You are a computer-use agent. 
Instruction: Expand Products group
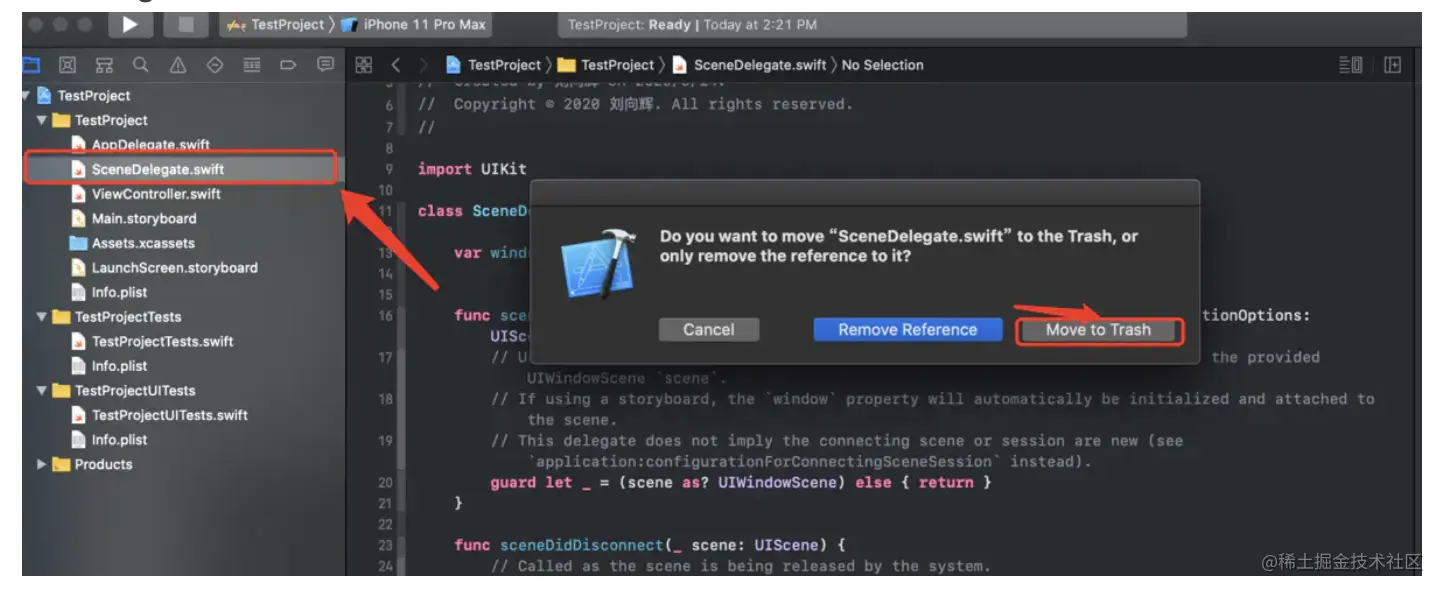coord(42,464)
